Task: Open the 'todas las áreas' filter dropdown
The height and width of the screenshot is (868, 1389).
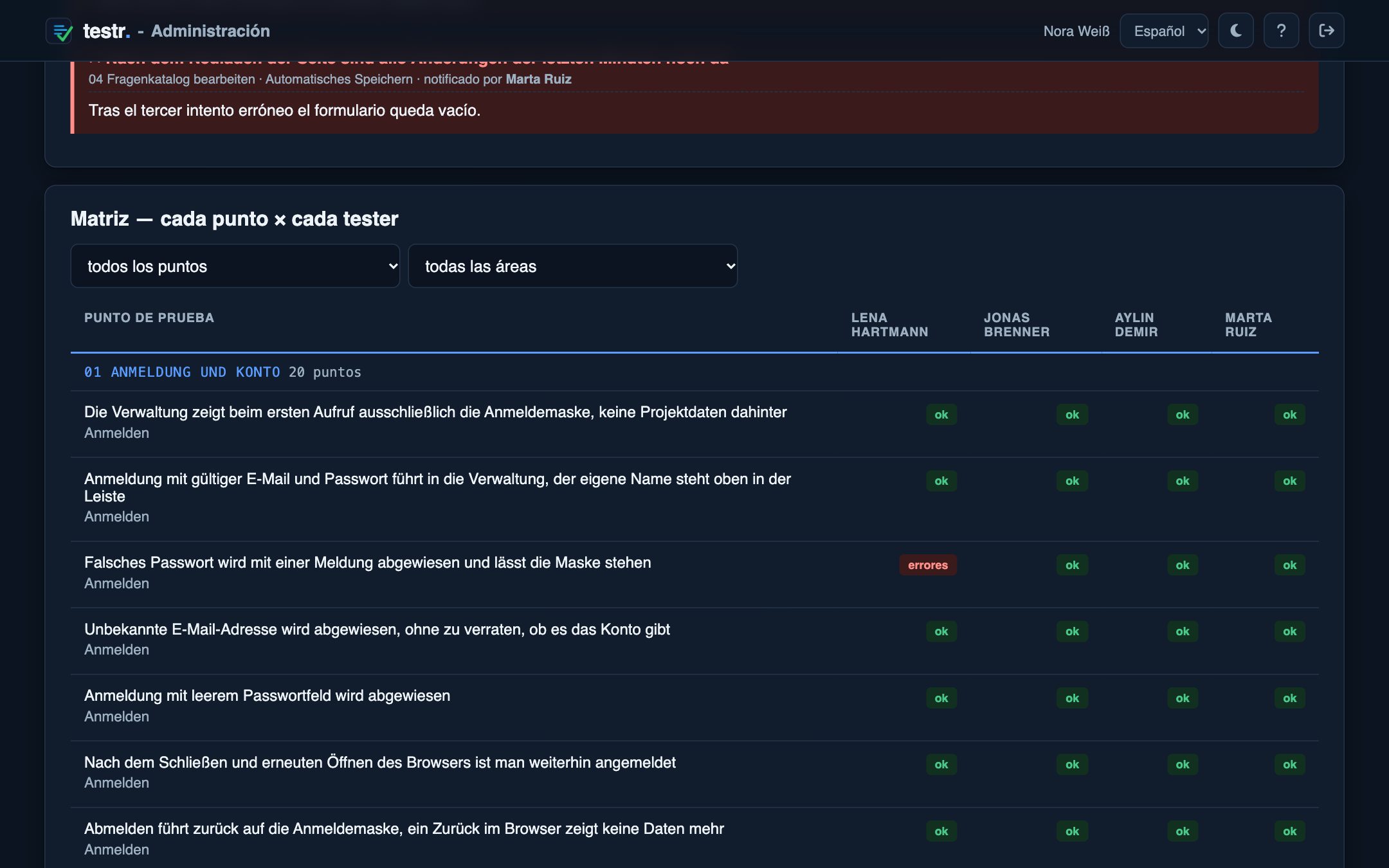Action: 572,266
